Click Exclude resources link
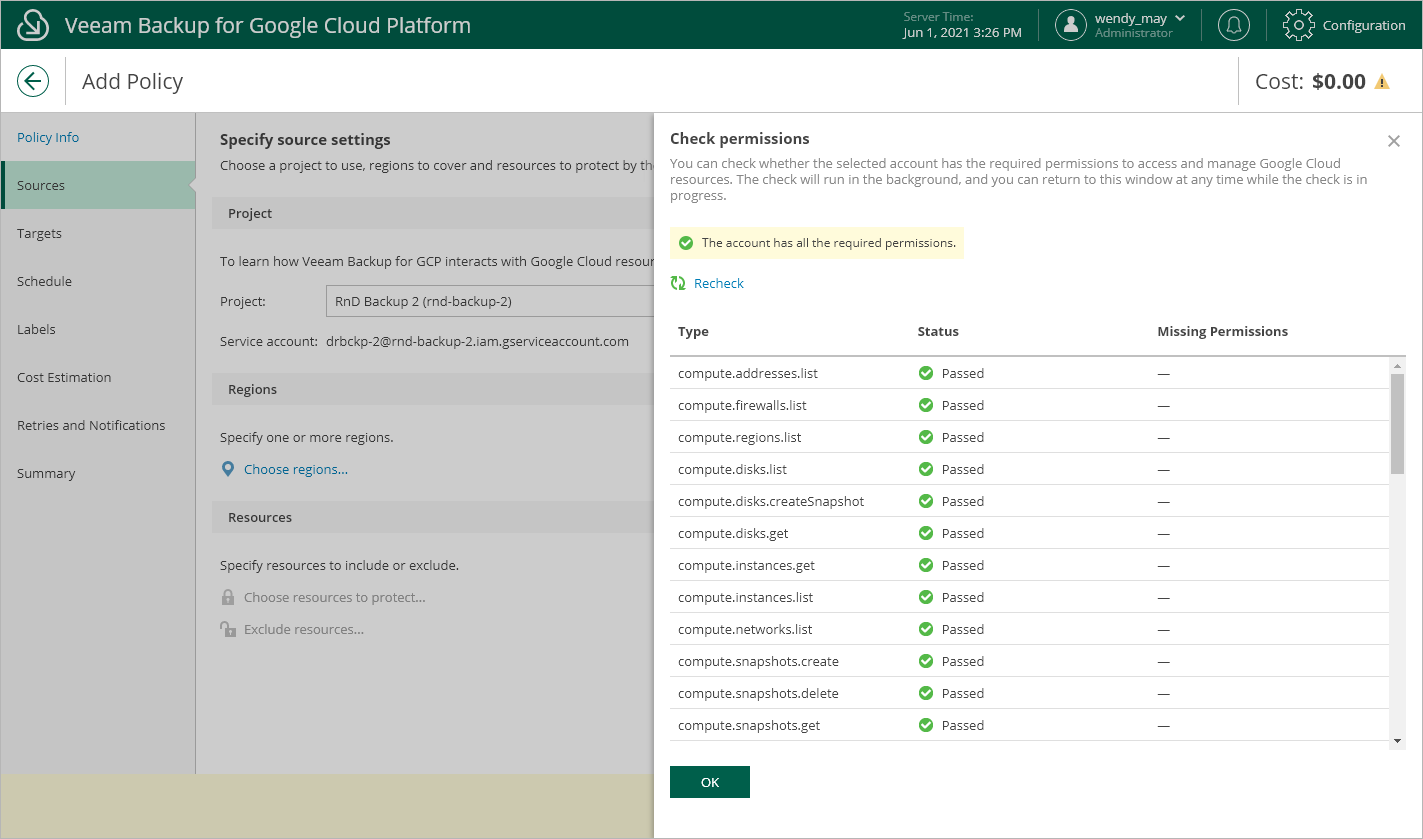 pyautogui.click(x=304, y=629)
